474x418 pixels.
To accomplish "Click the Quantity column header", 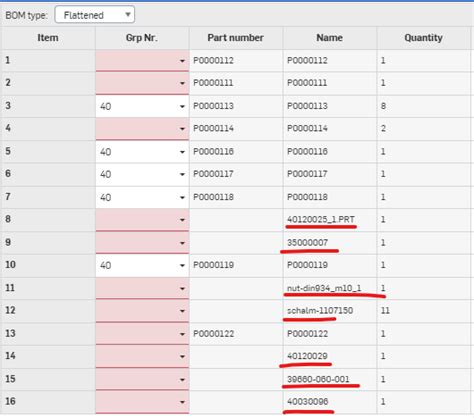I will tap(423, 38).
